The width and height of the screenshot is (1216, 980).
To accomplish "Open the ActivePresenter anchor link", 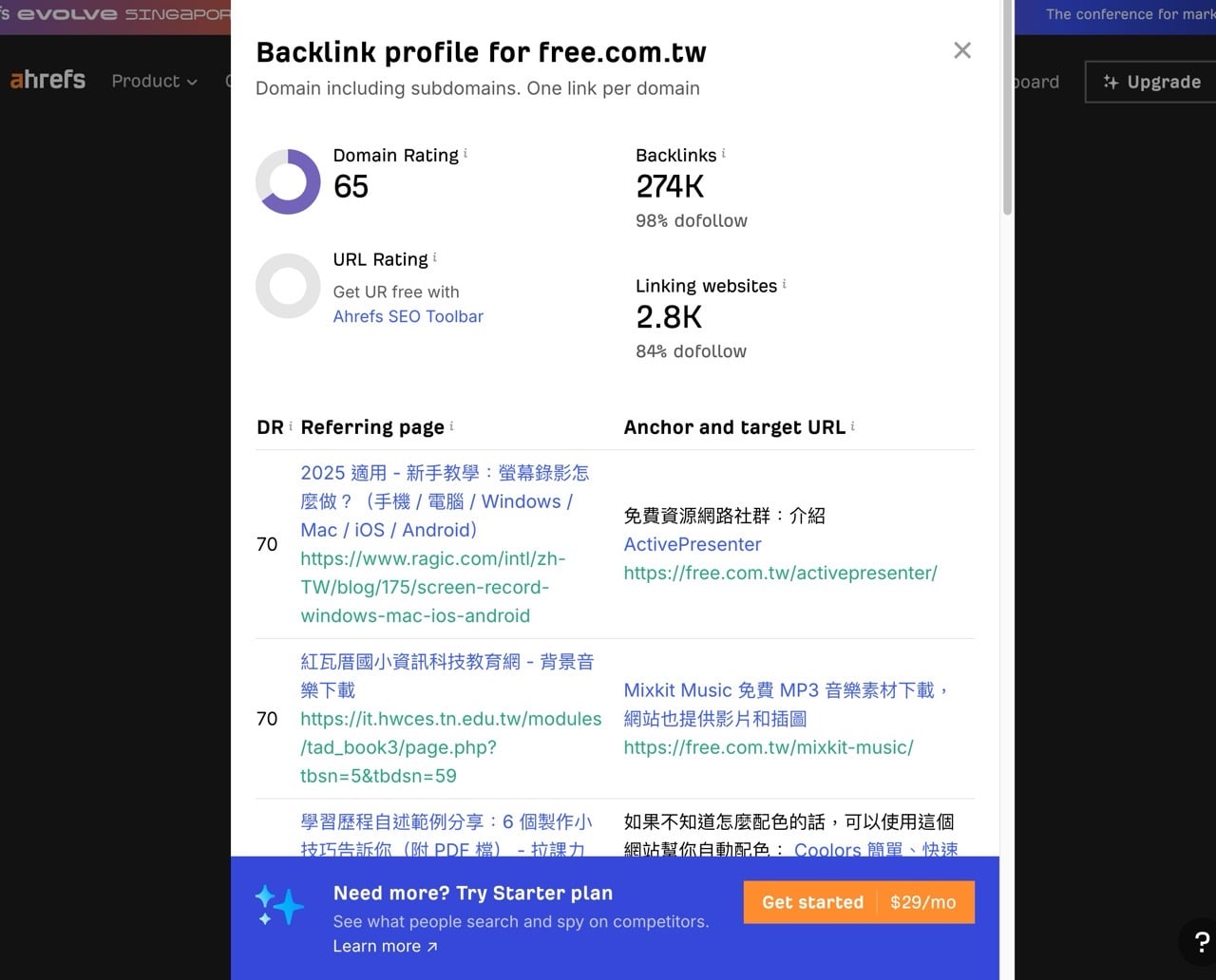I will coord(692,544).
